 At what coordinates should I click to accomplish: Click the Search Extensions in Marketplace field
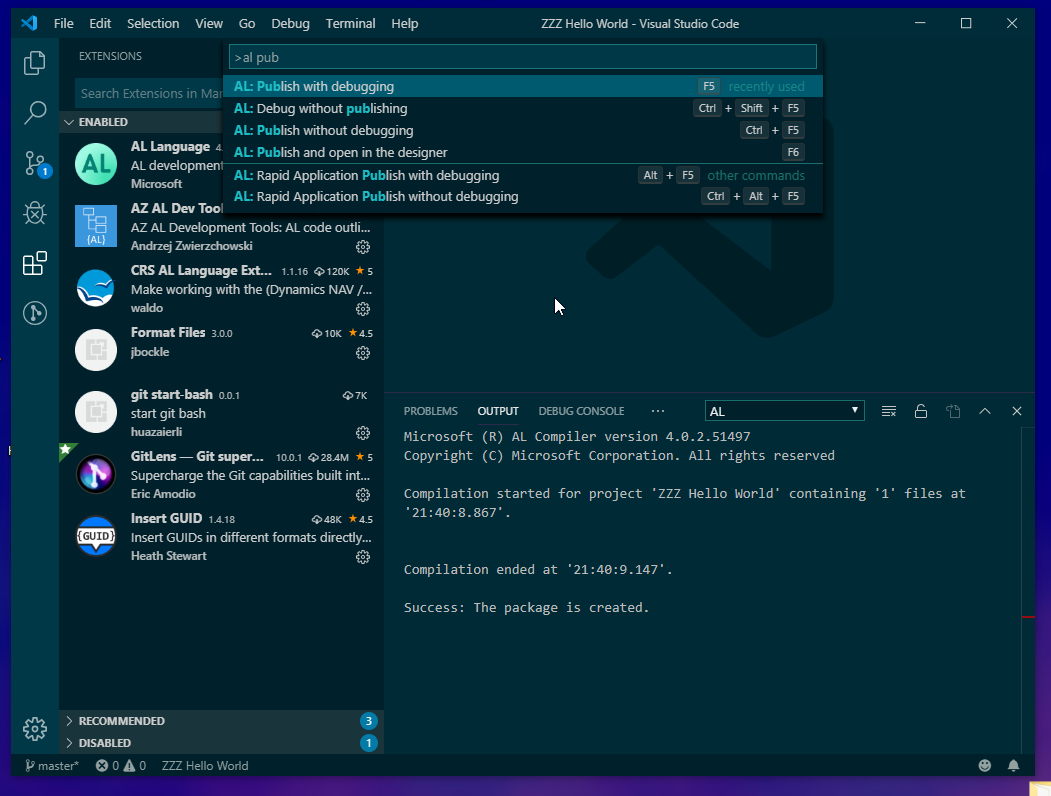coord(149,94)
